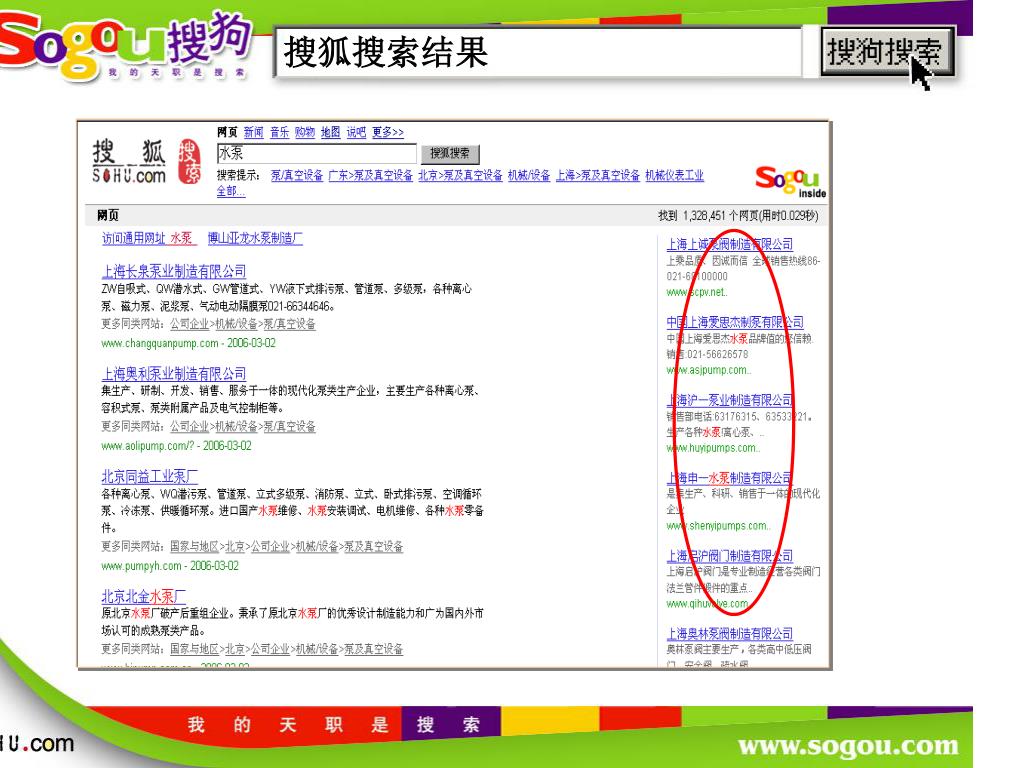Open the 机械仪表工业 hint link

(x=675, y=175)
